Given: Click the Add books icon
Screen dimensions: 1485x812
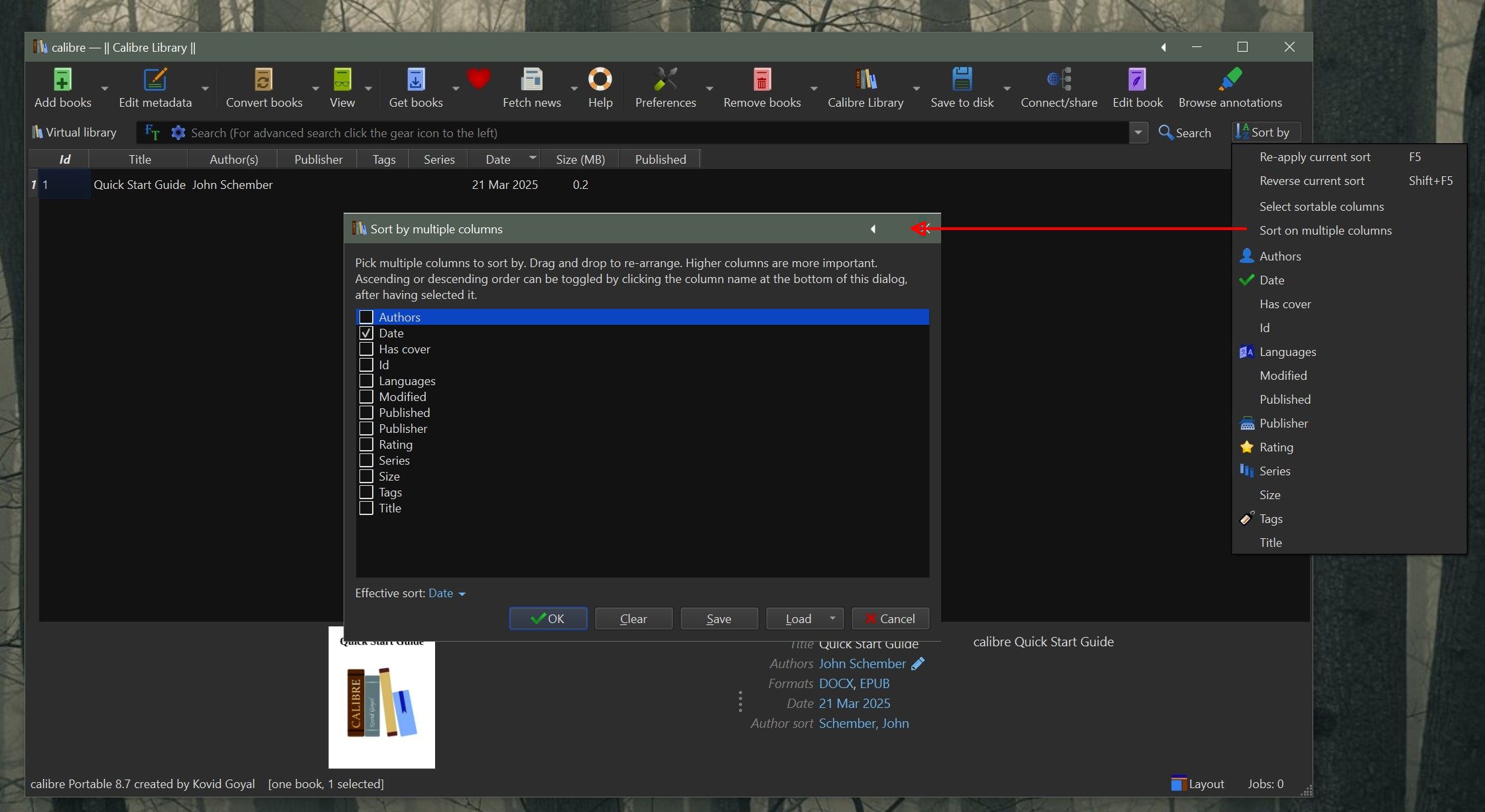Looking at the screenshot, I should (x=62, y=80).
